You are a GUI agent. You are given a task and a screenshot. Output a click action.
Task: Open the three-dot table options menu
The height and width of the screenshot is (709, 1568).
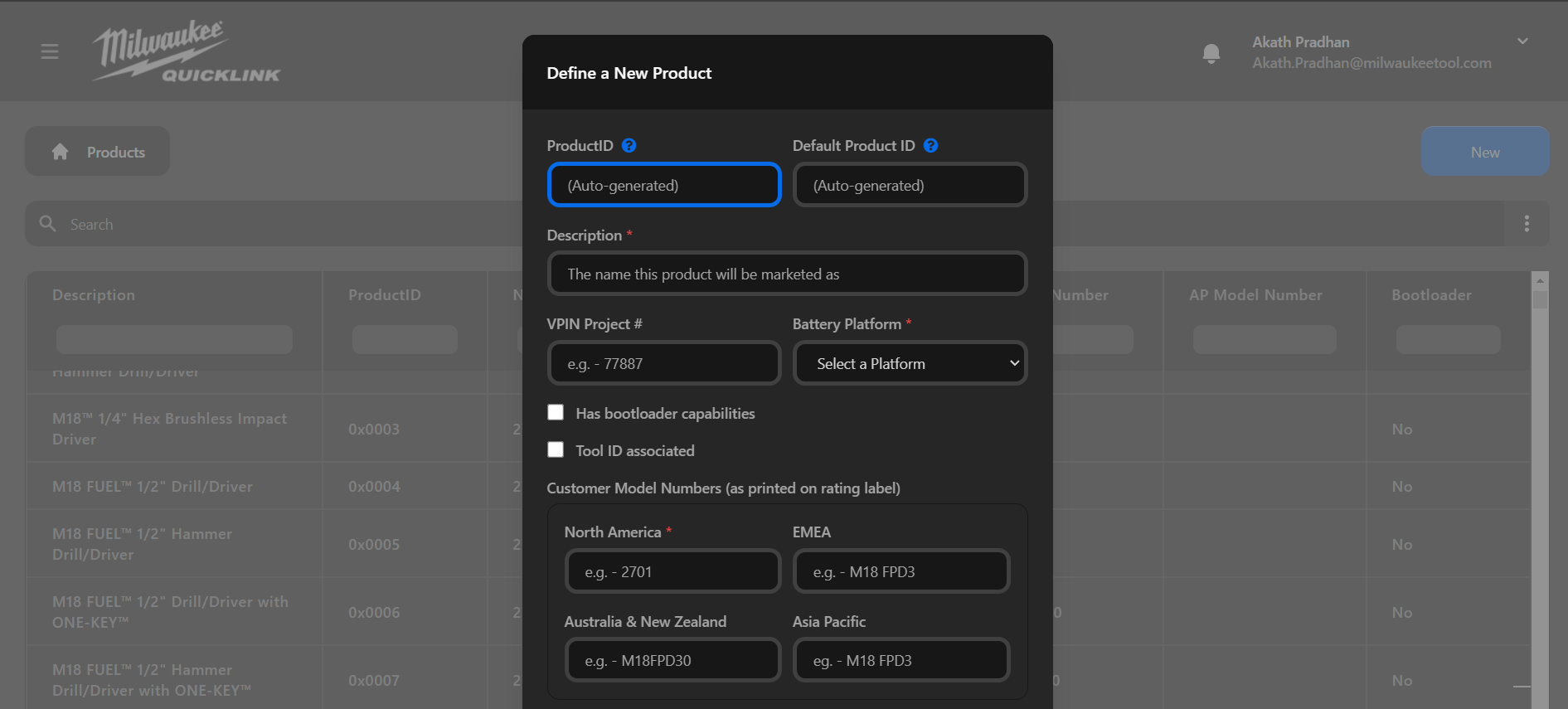tap(1527, 224)
